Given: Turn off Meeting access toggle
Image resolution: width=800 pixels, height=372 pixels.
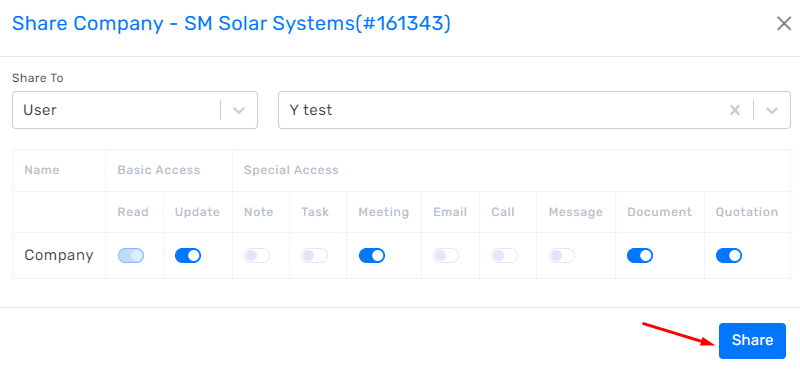Looking at the screenshot, I should pos(372,256).
